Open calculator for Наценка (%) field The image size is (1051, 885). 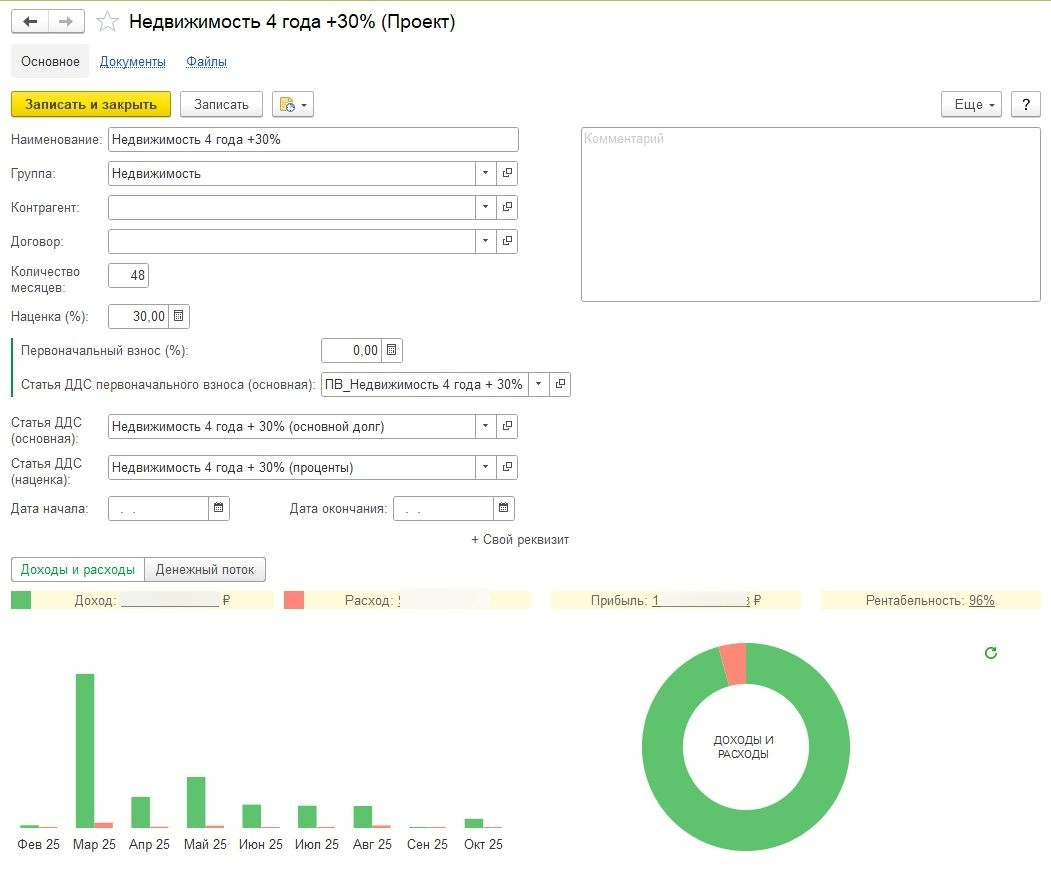point(179,317)
